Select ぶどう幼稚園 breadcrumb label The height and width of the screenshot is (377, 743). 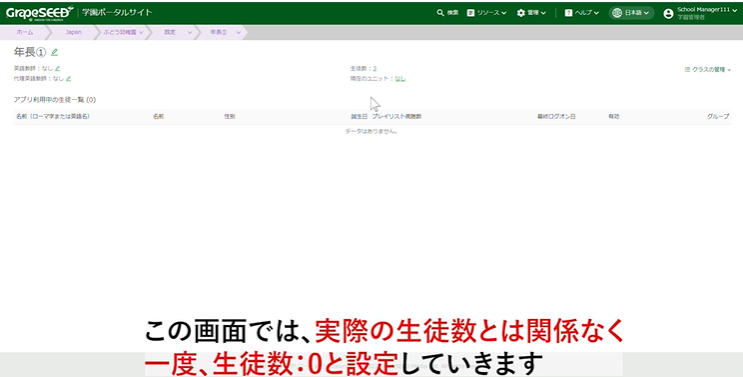120,32
